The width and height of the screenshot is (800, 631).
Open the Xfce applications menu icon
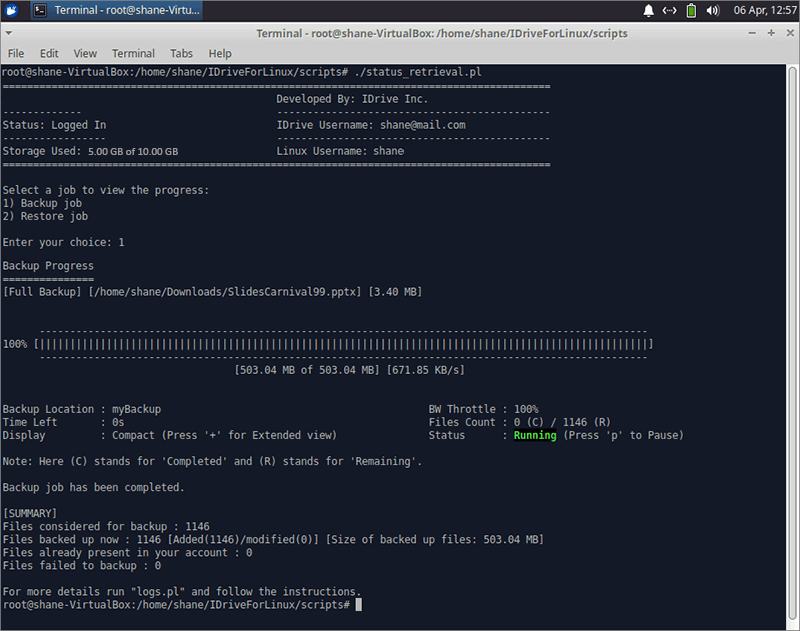click(x=11, y=10)
